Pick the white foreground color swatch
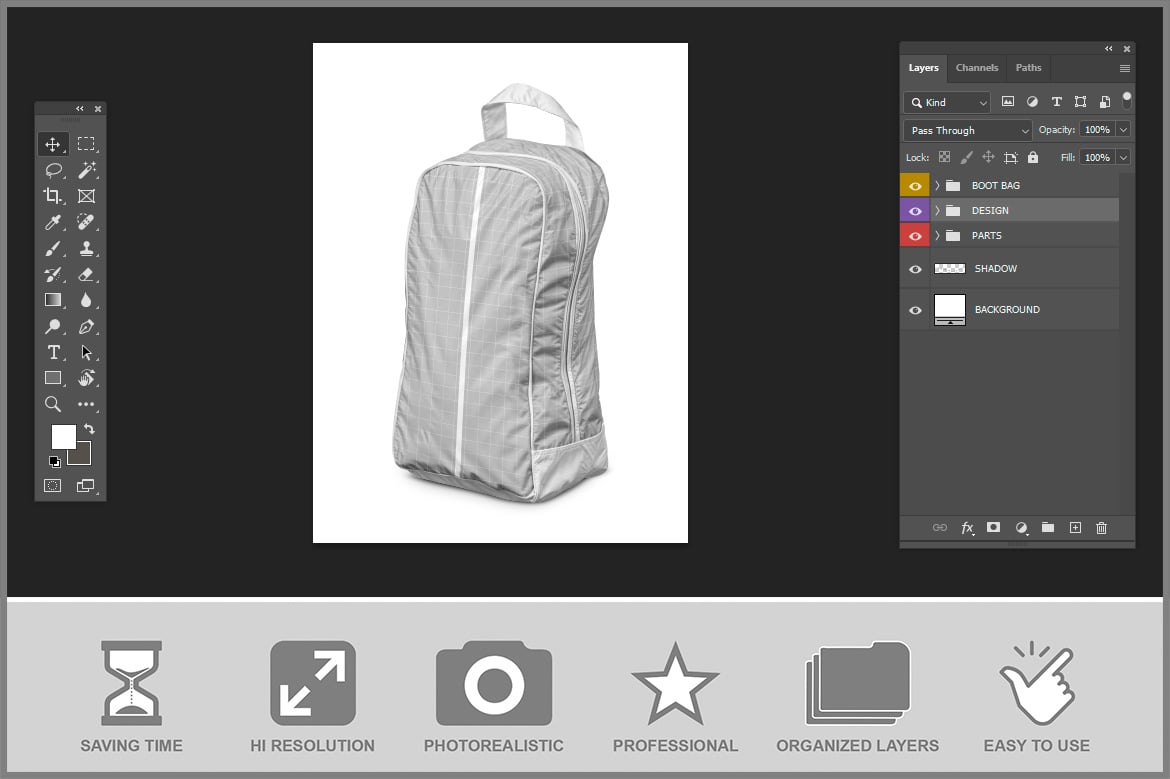 (62, 435)
